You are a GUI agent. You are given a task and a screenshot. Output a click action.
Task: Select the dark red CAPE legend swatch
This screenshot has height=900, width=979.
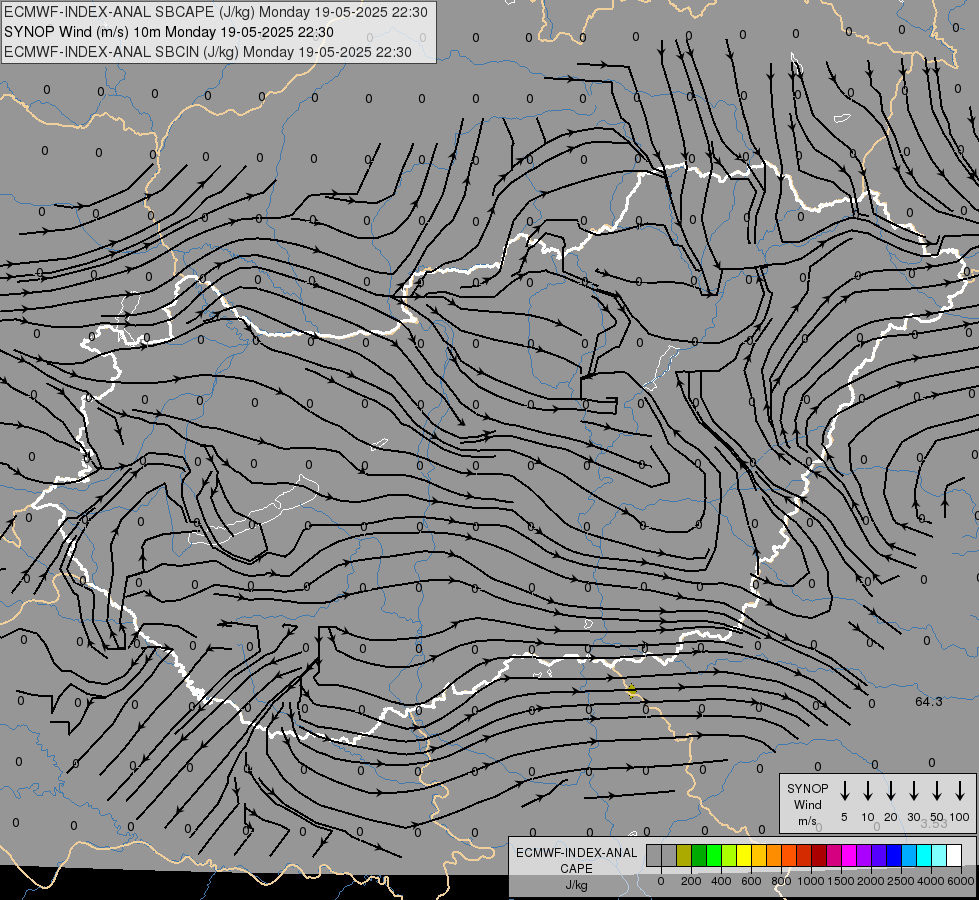pos(819,855)
